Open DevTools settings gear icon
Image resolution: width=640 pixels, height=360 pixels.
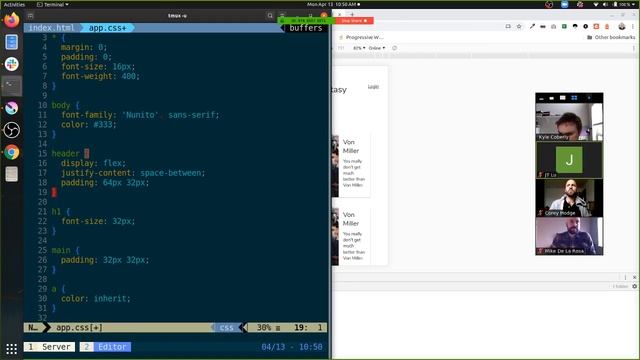pyautogui.click(x=634, y=286)
